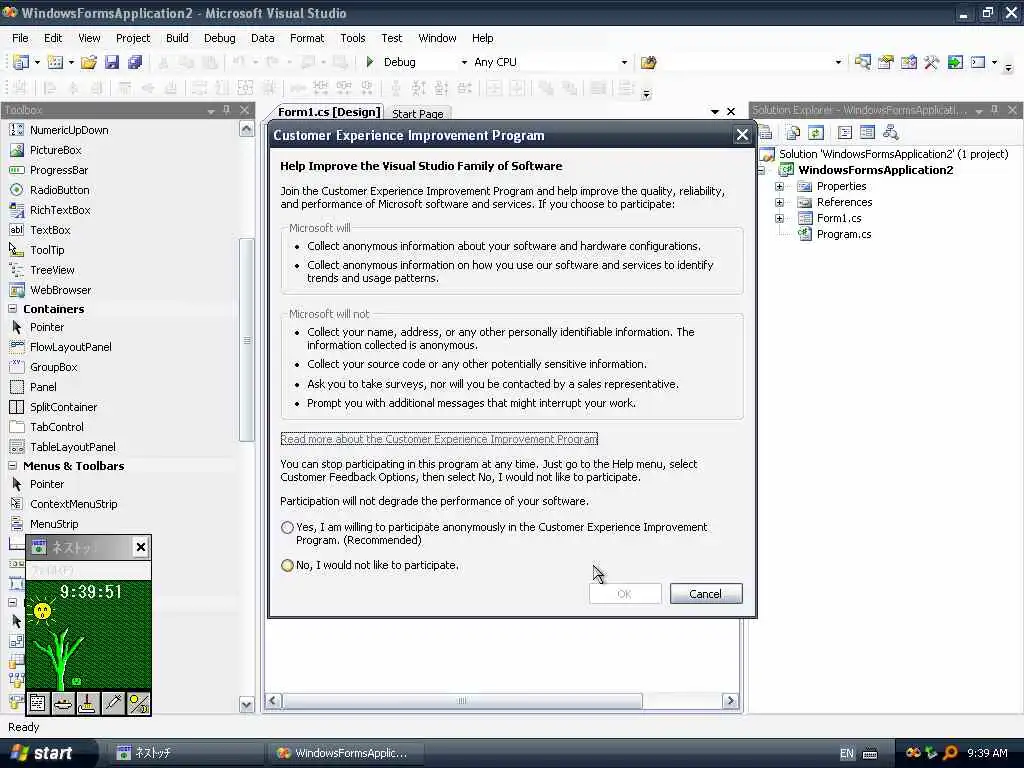
Task: Open the Build menu
Action: 177,38
